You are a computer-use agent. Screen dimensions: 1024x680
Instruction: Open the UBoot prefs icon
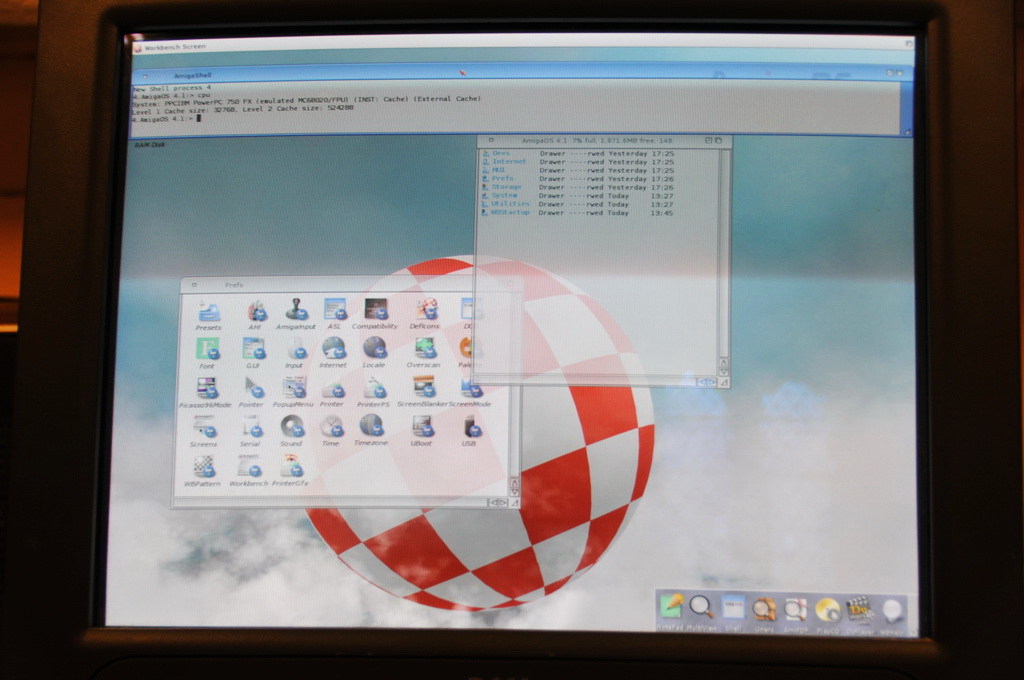tap(421, 431)
